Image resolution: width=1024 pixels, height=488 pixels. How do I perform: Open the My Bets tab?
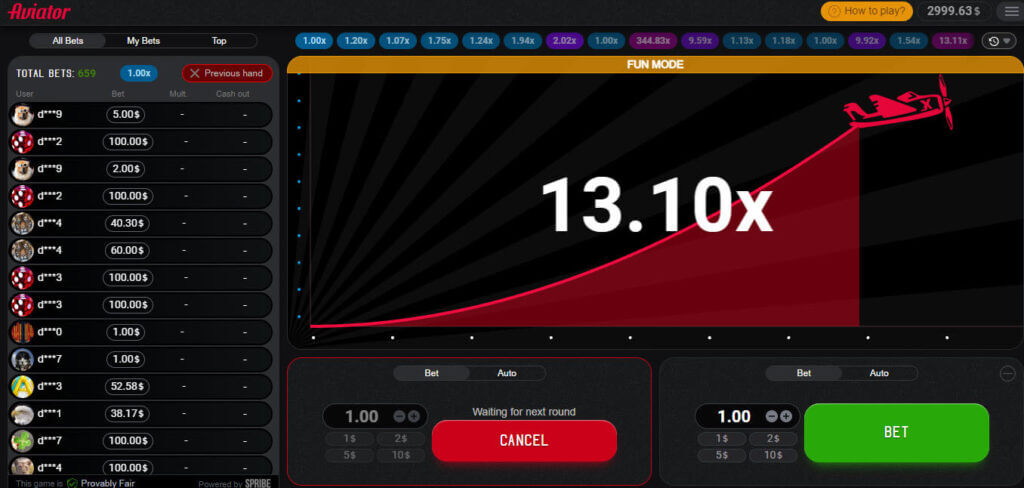click(143, 41)
